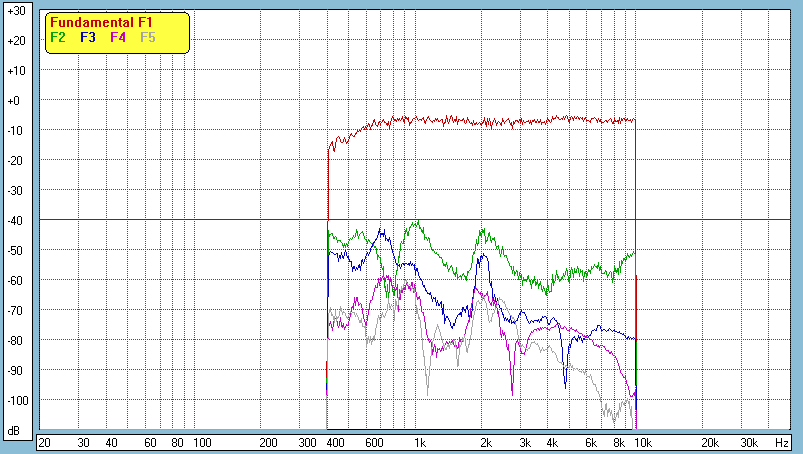Select the +30 label on the dB axis
The image size is (803, 454).
tap(15, 11)
